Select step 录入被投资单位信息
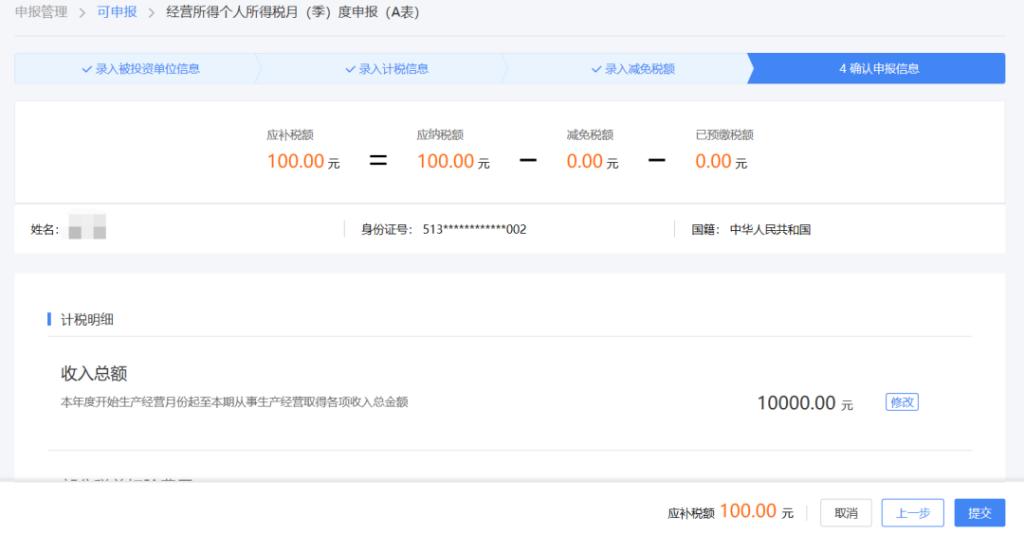 (x=140, y=69)
